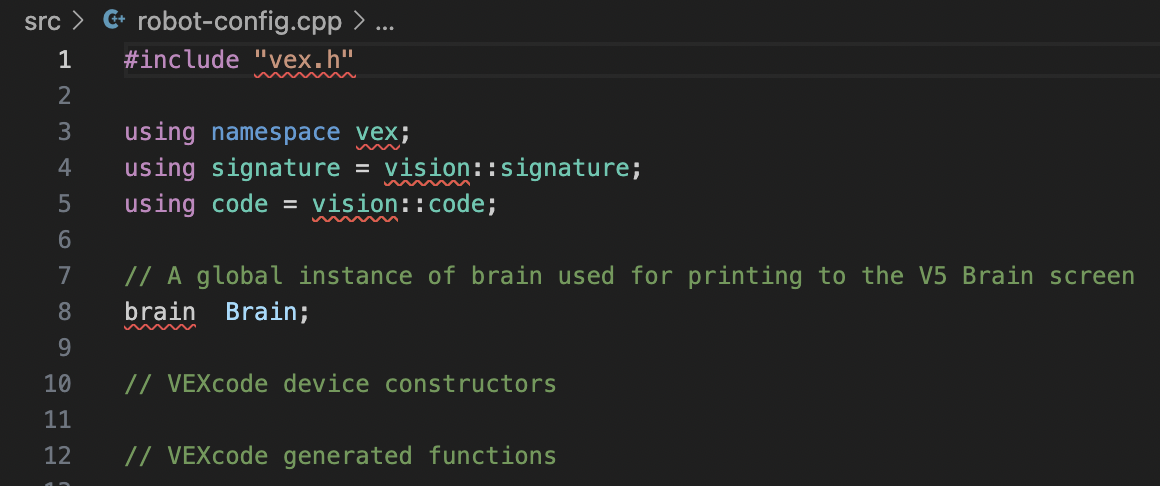
Task: Click the Brain variable identifier
Action: 261,312
